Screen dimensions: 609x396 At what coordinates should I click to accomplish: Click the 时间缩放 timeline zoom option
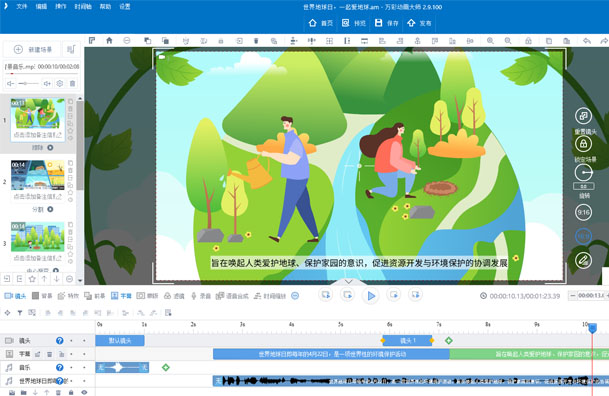270,296
